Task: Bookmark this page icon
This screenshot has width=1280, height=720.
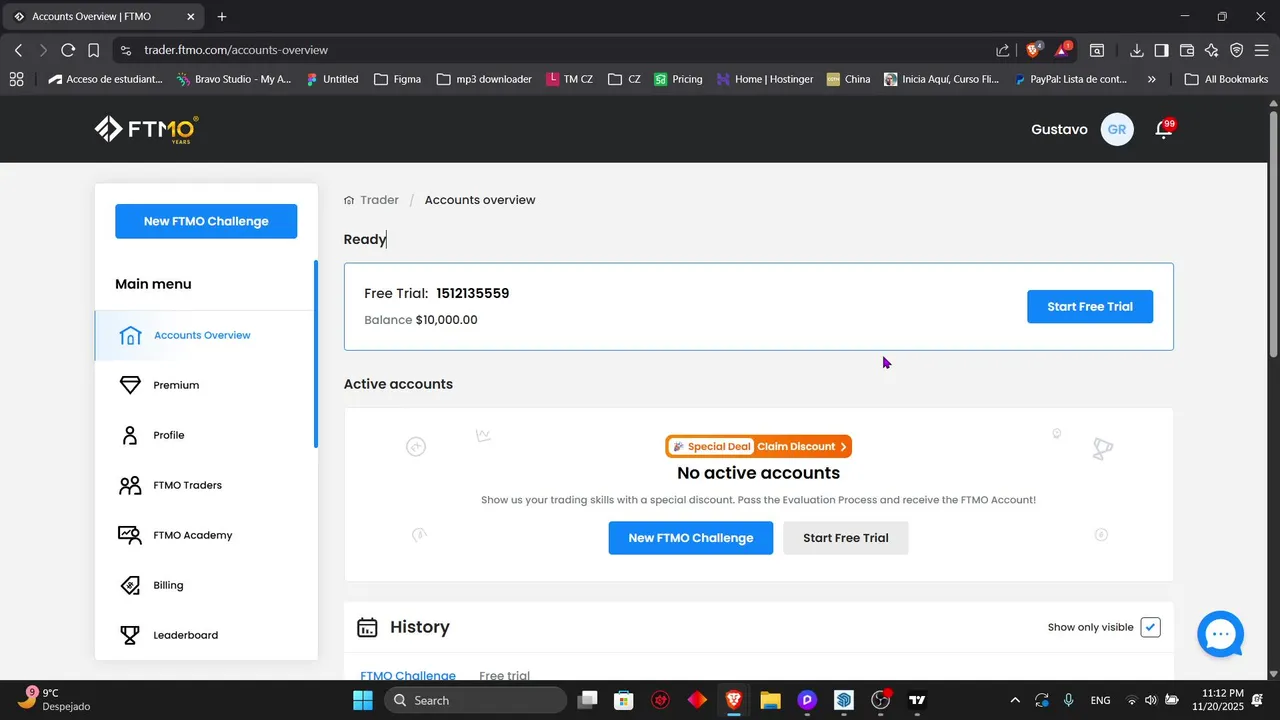Action: coord(93,50)
